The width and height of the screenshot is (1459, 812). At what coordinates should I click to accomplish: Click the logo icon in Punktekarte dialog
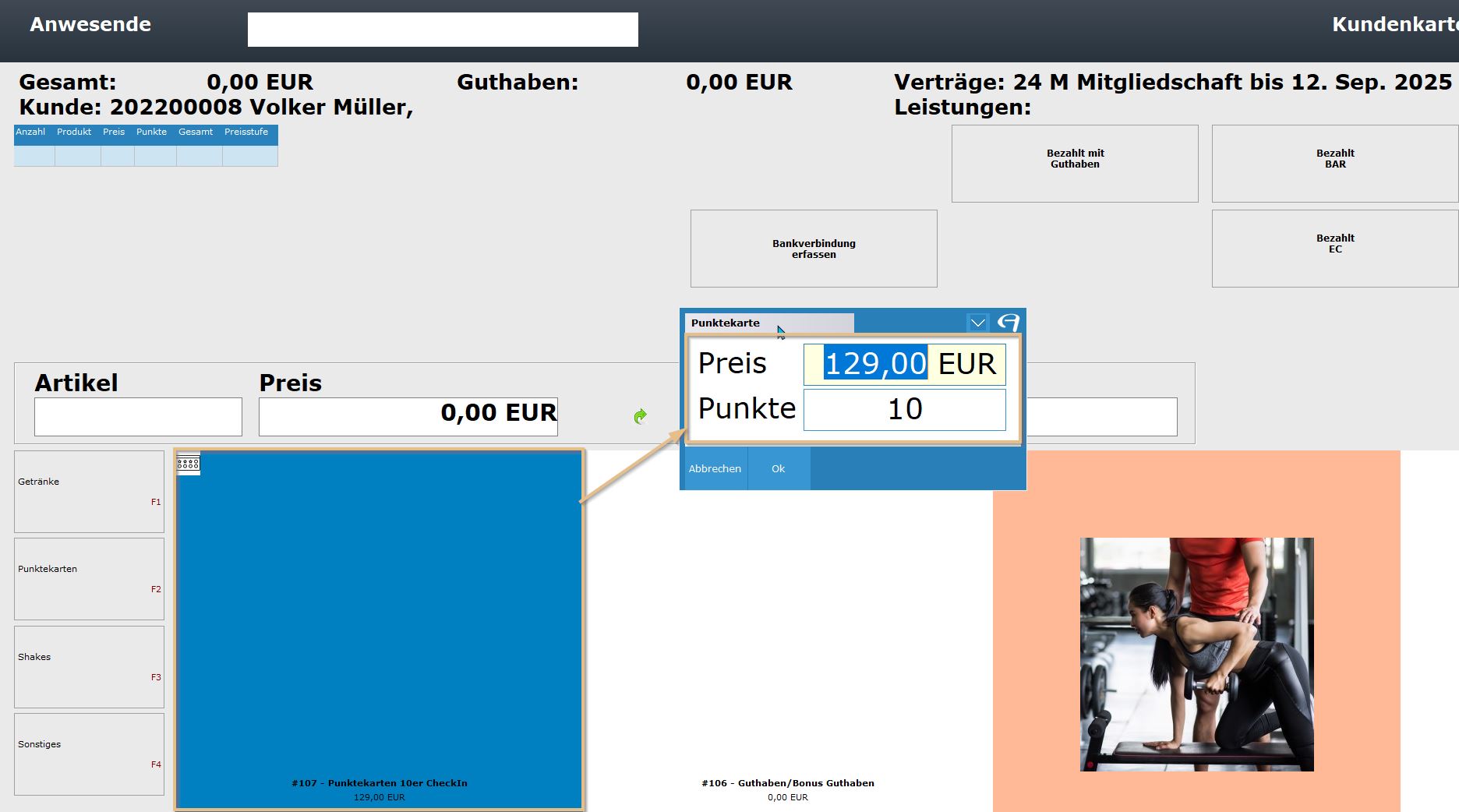pyautogui.click(x=1009, y=322)
